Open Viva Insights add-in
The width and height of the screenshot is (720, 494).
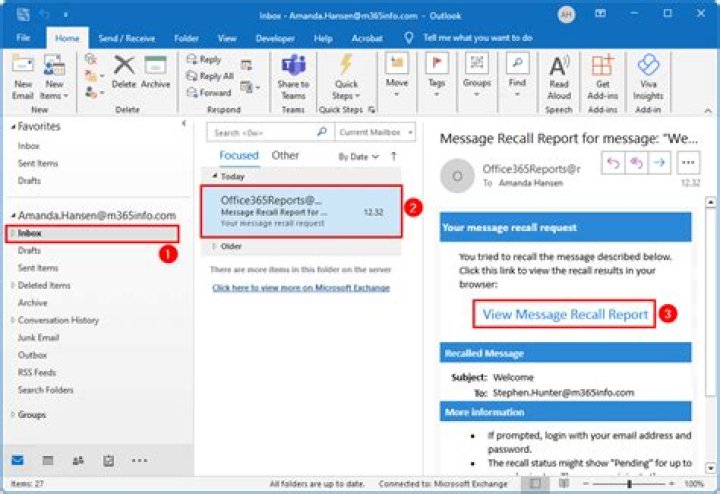(x=648, y=75)
